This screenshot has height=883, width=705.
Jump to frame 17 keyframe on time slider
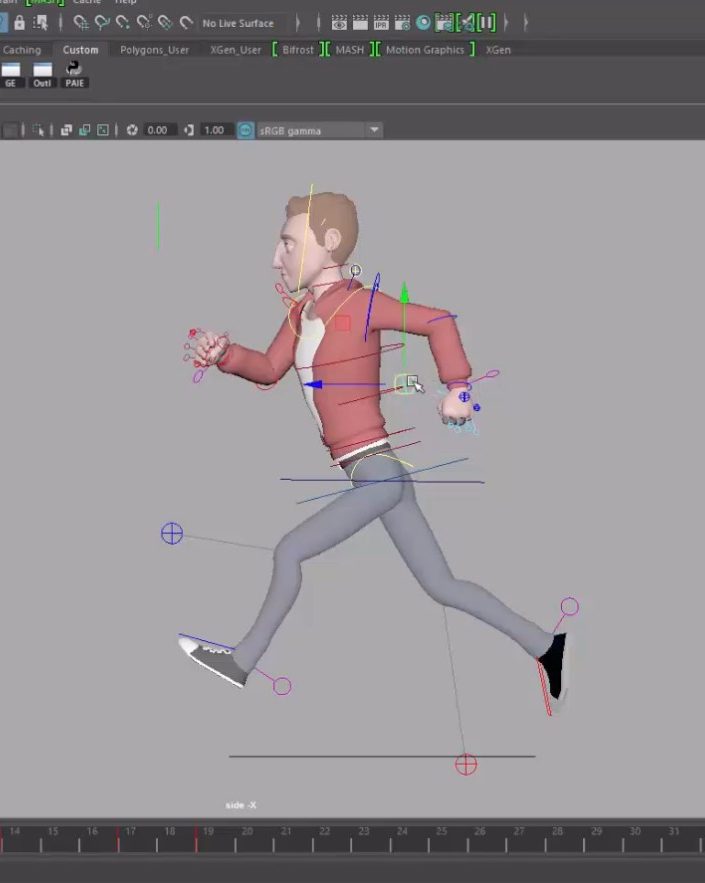point(118,839)
